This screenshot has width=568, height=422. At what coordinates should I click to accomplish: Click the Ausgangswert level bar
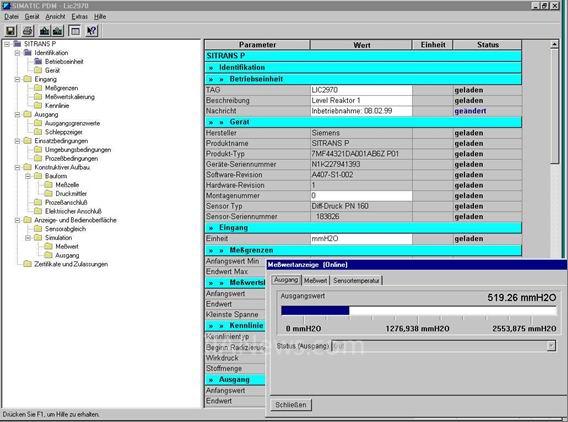[x=418, y=310]
